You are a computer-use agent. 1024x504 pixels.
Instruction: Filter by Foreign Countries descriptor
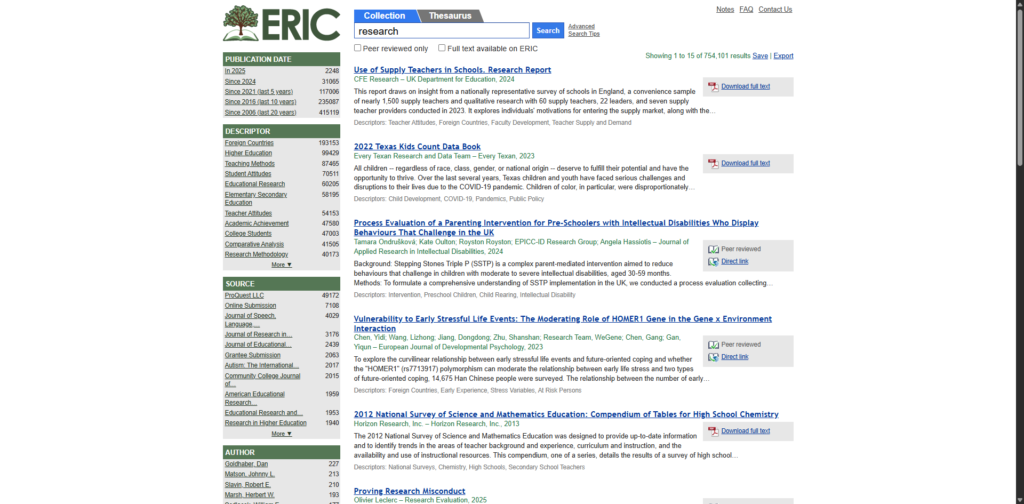249,143
